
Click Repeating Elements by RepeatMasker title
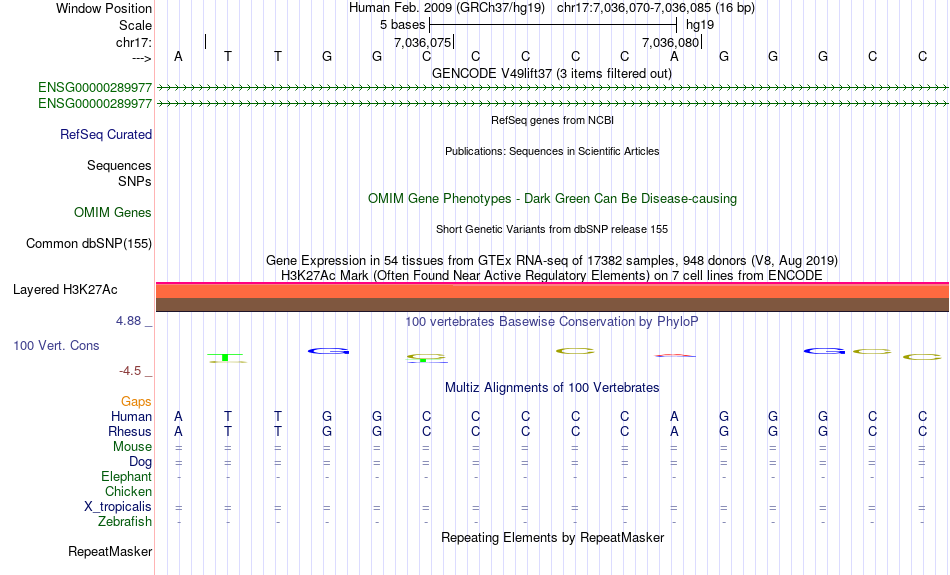553,537
